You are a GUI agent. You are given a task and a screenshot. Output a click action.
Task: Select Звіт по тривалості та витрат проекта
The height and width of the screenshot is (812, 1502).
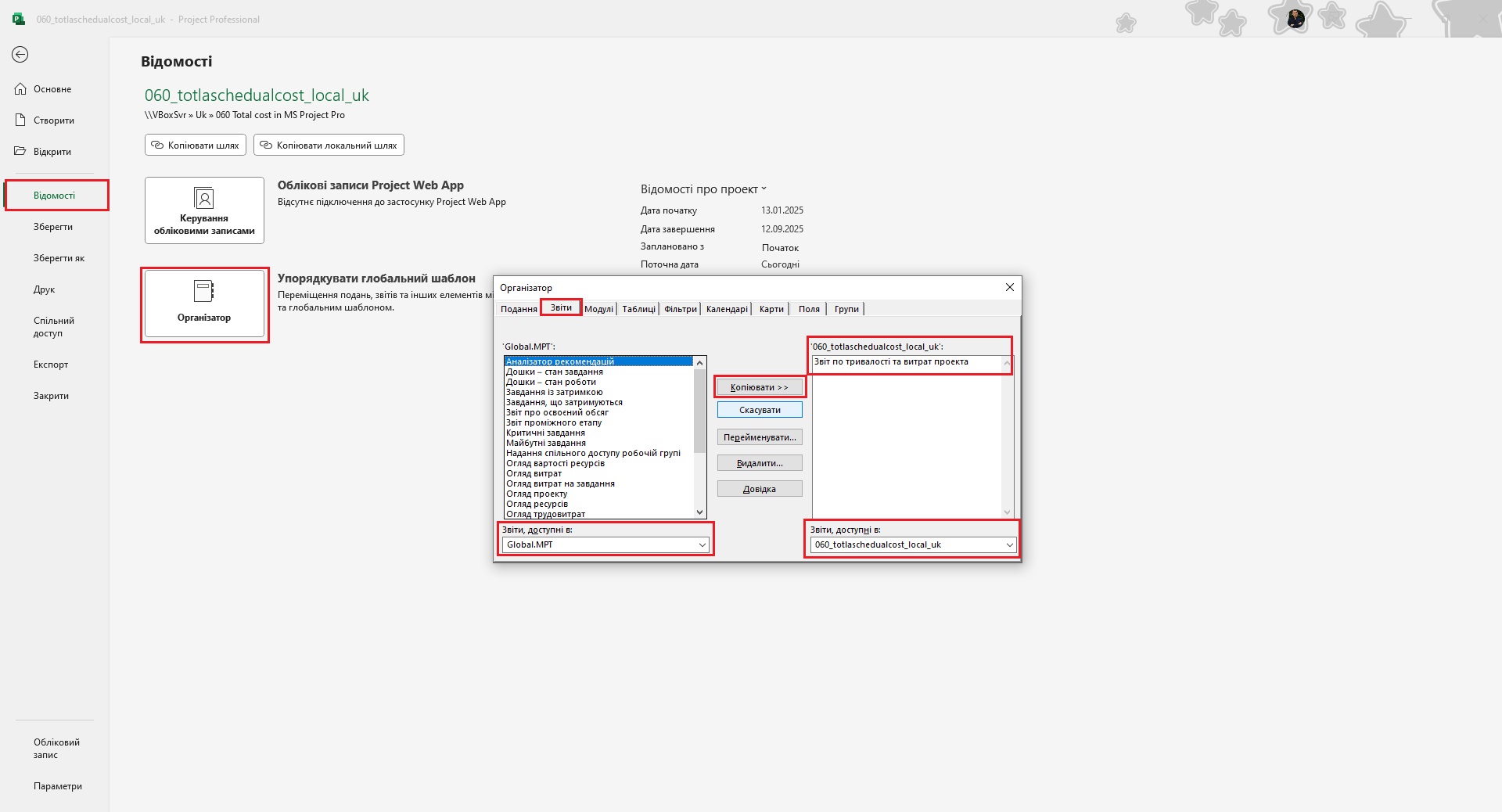pos(907,361)
